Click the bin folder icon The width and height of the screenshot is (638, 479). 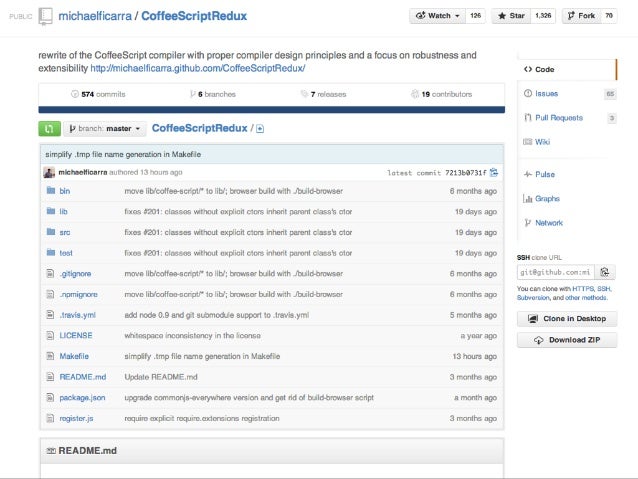click(51, 190)
